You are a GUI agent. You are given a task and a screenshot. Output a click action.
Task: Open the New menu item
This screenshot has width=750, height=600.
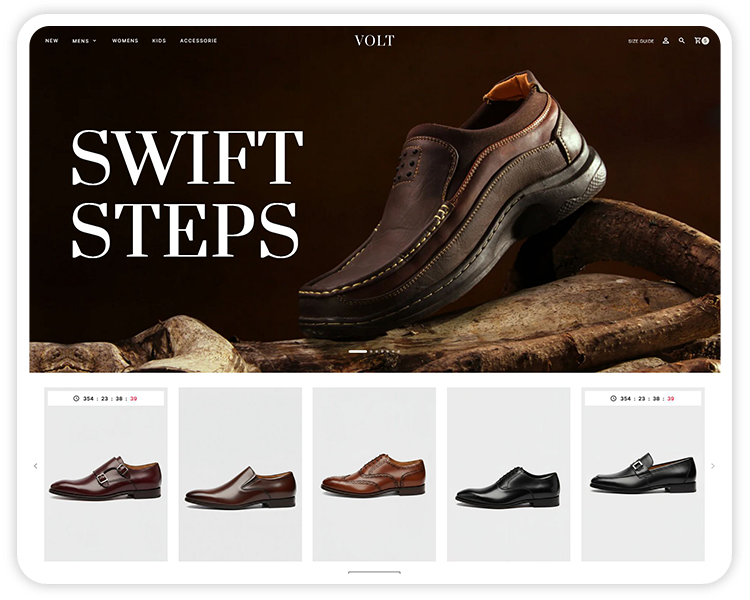51,41
